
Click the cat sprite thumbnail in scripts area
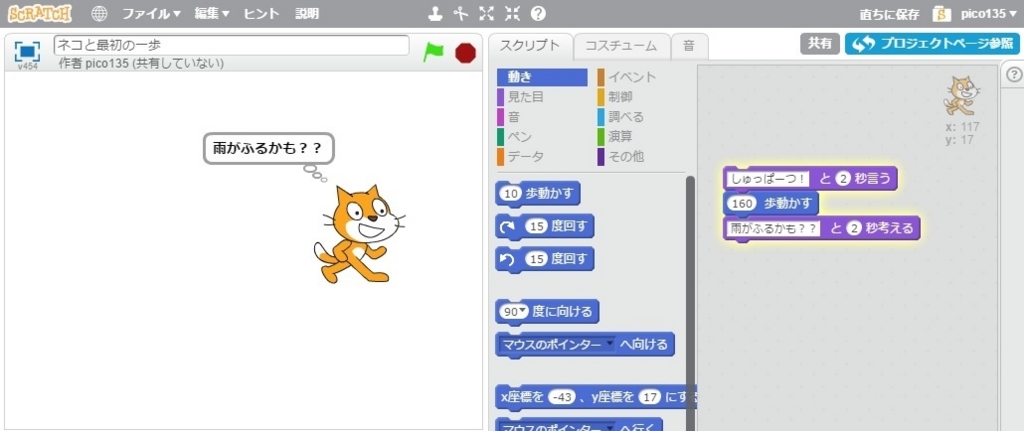961,95
